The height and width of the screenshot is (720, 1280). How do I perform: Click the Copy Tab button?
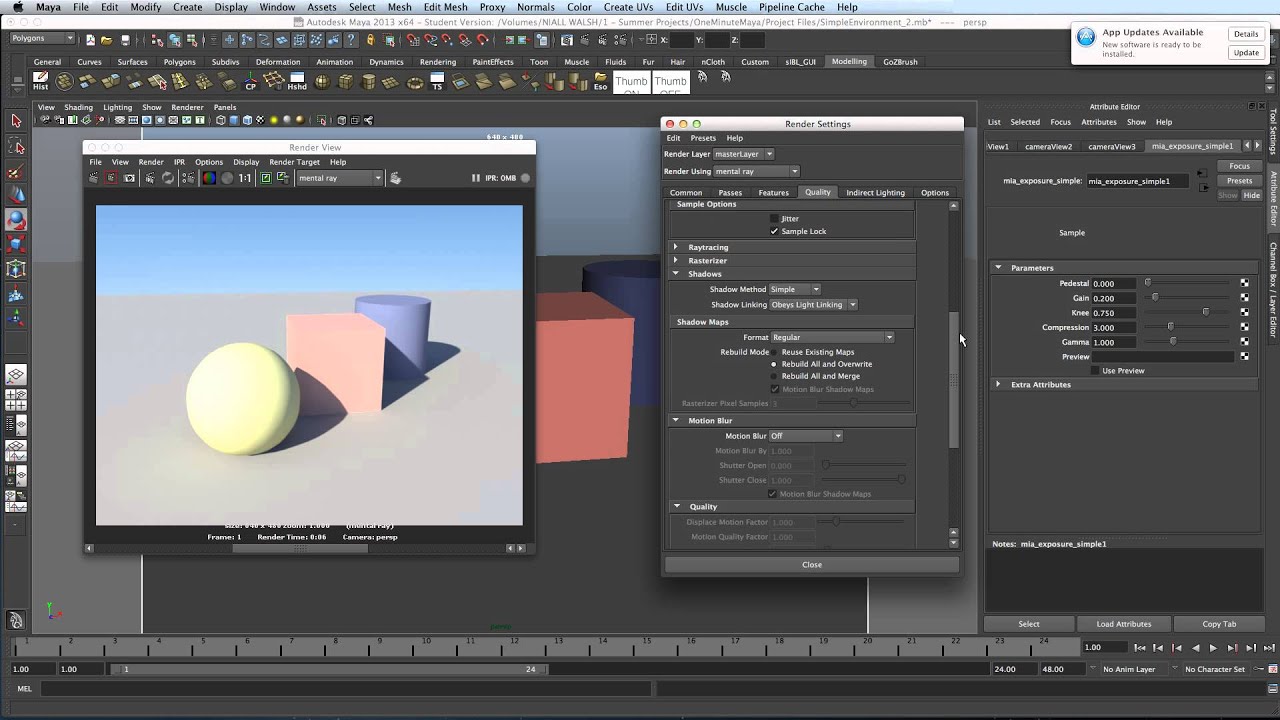click(1219, 624)
